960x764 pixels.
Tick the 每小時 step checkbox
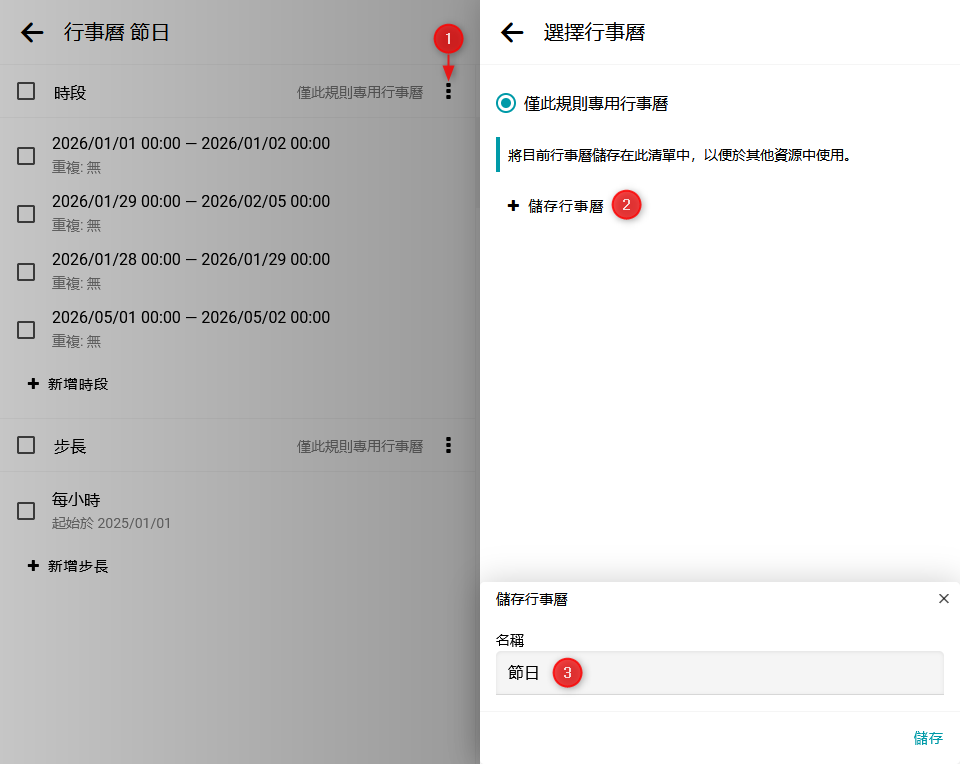coord(26,511)
